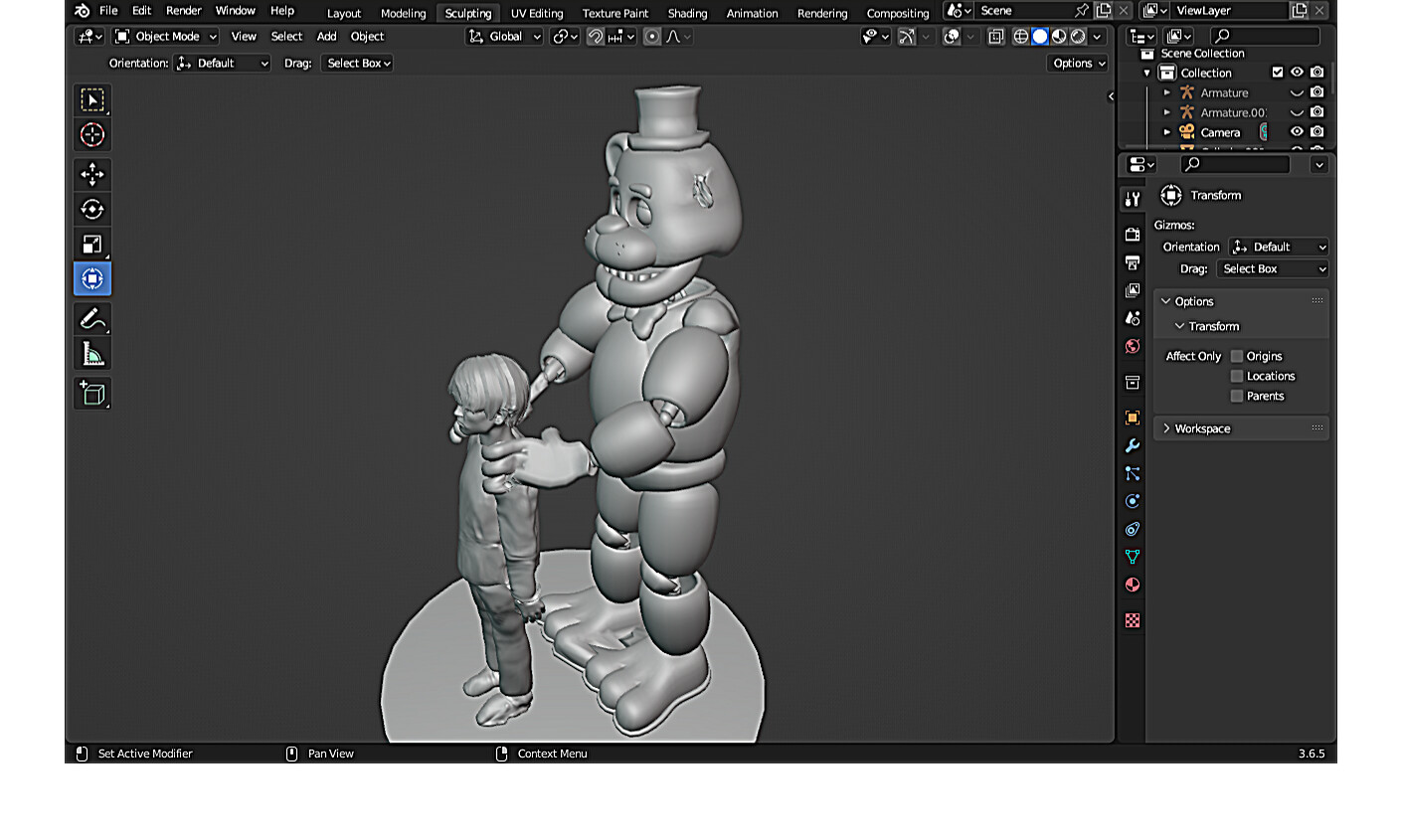Open the viewport Add menu
The width and height of the screenshot is (1402, 840).
click(x=326, y=37)
